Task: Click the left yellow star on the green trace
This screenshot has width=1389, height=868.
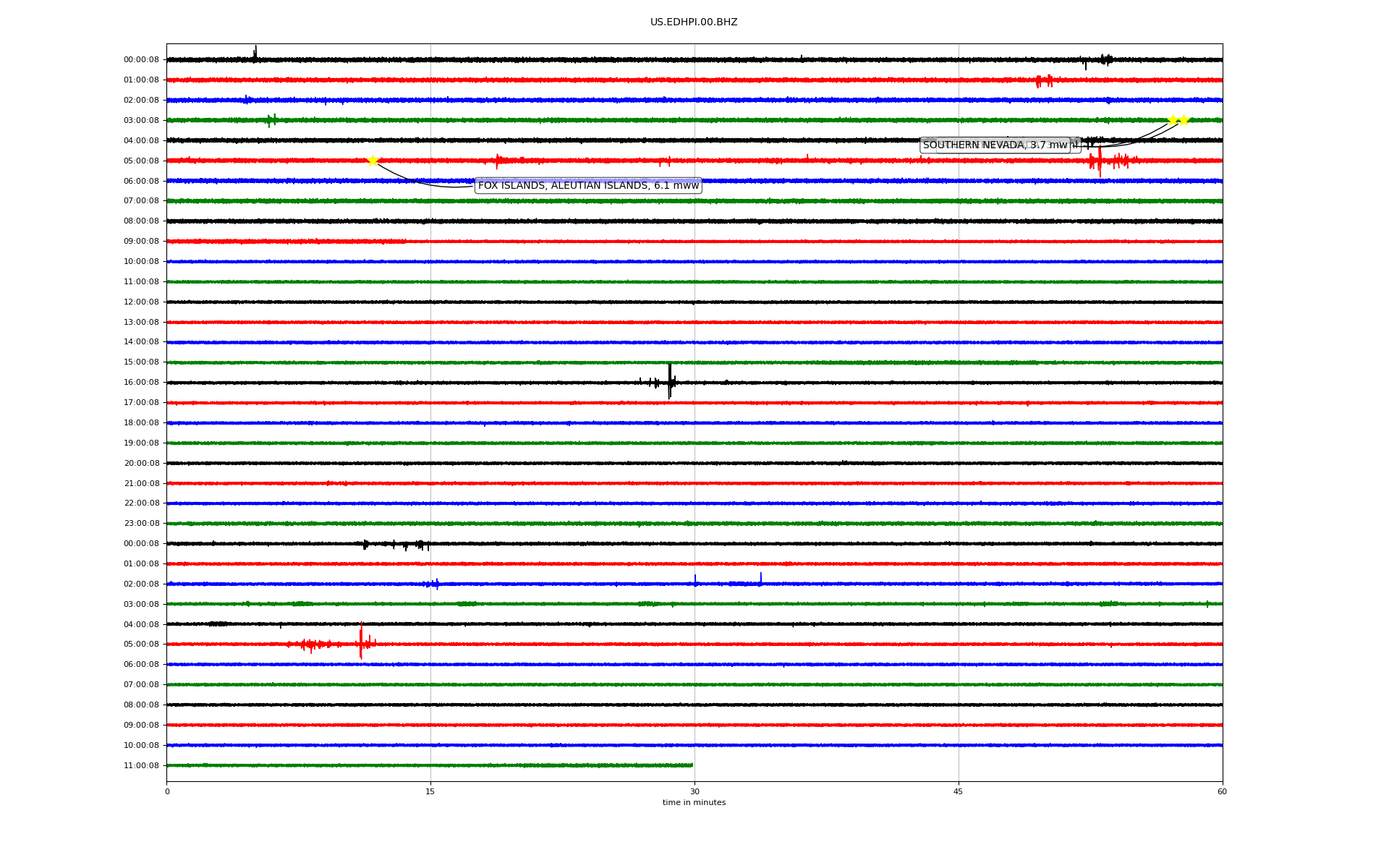Action: [x=1173, y=120]
